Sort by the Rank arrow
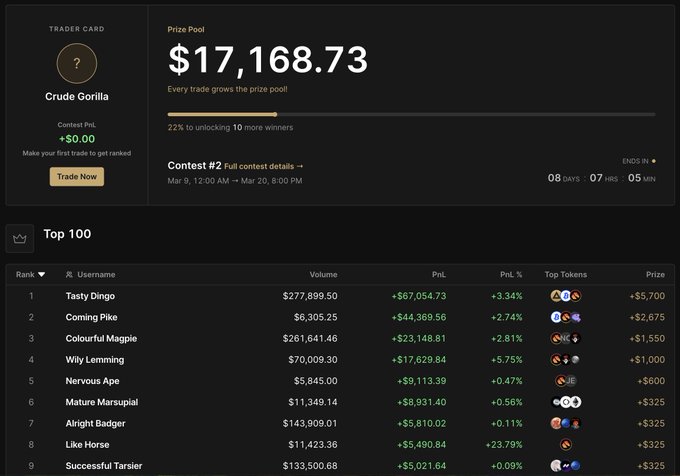This screenshot has width=680, height=476. click(42, 274)
